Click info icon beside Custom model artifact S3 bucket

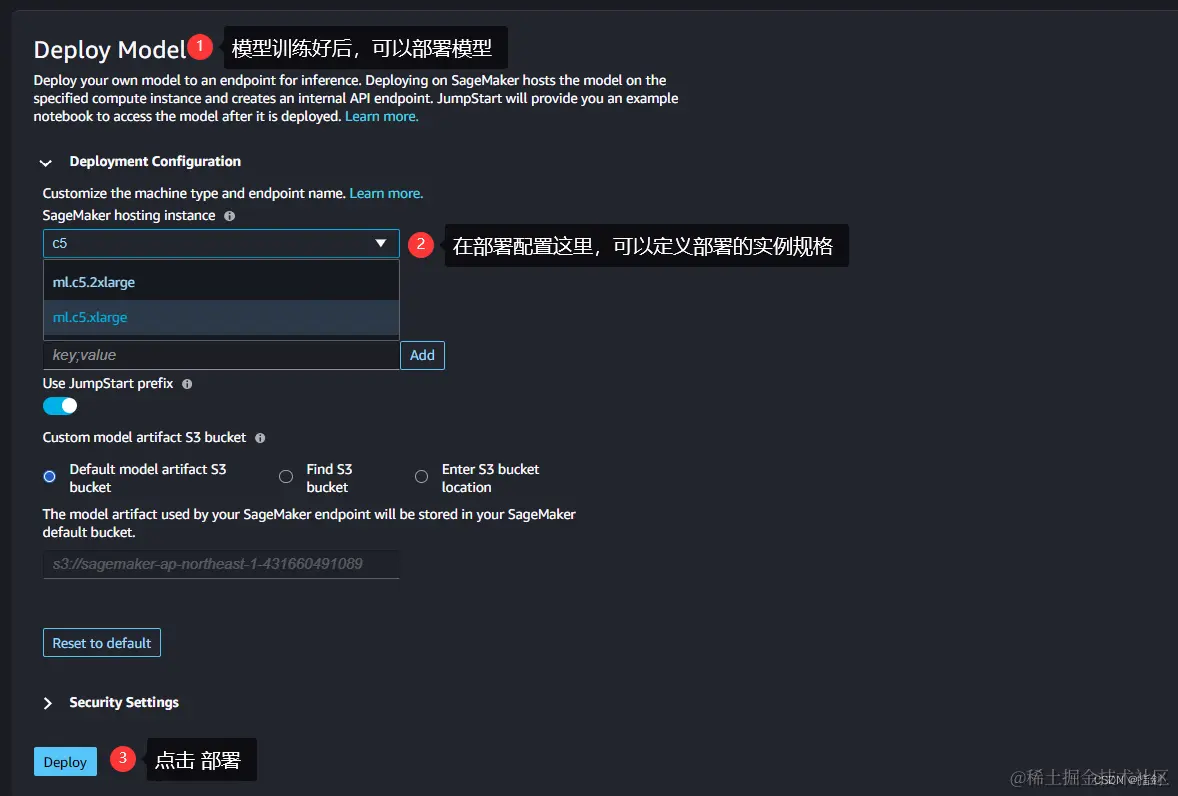point(260,439)
